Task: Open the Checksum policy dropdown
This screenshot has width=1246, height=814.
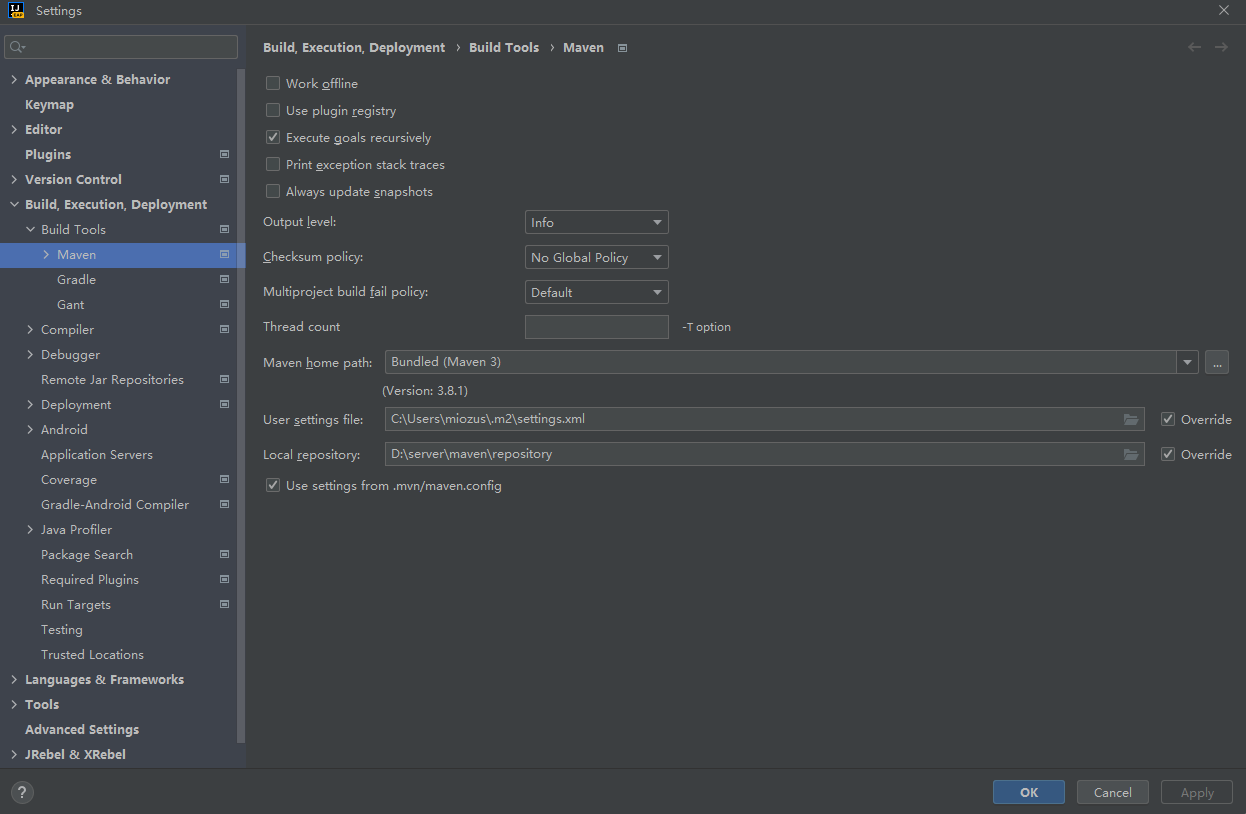Action: pyautogui.click(x=597, y=257)
